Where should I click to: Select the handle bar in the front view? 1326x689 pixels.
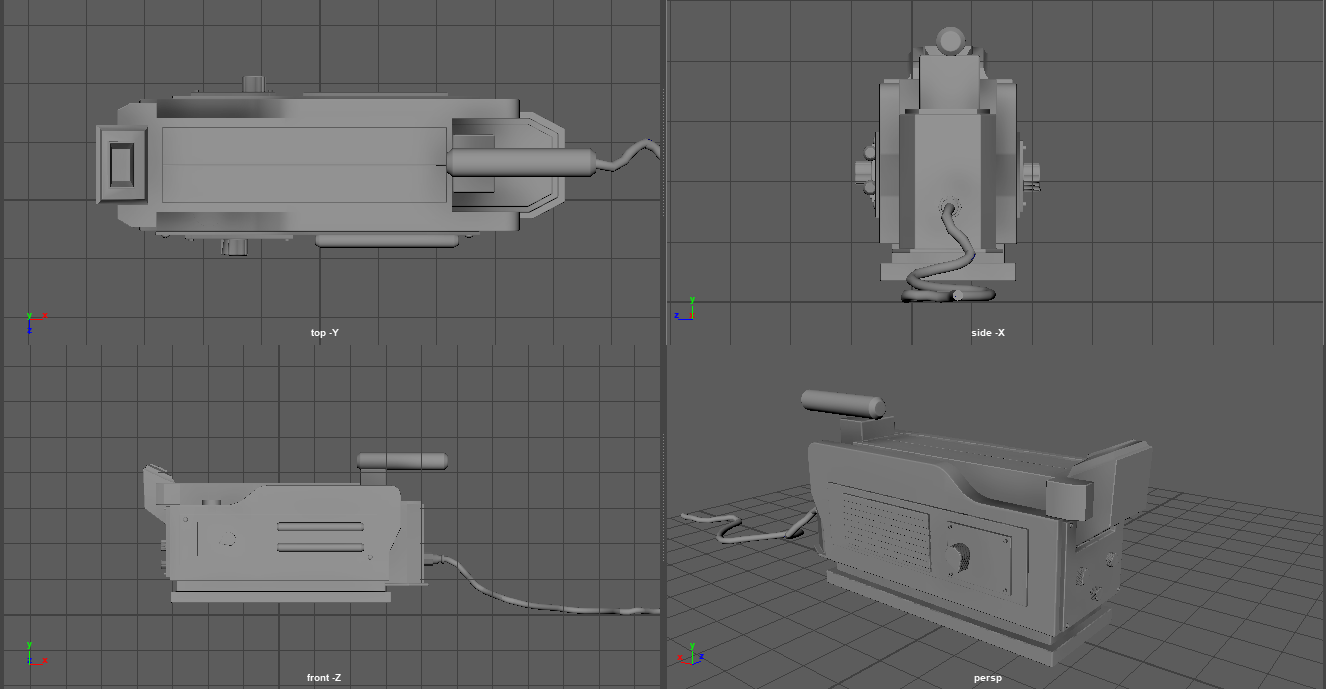pos(402,461)
